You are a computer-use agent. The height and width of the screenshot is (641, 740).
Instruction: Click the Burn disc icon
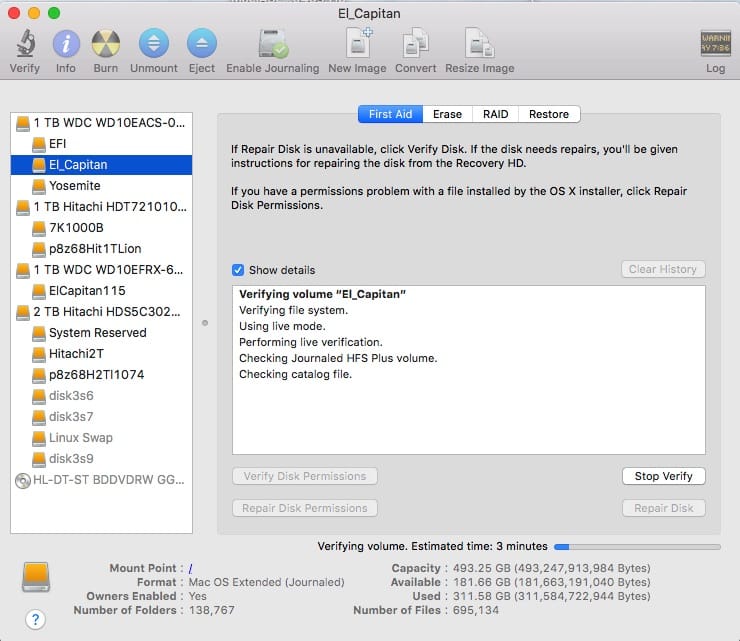click(x=106, y=44)
